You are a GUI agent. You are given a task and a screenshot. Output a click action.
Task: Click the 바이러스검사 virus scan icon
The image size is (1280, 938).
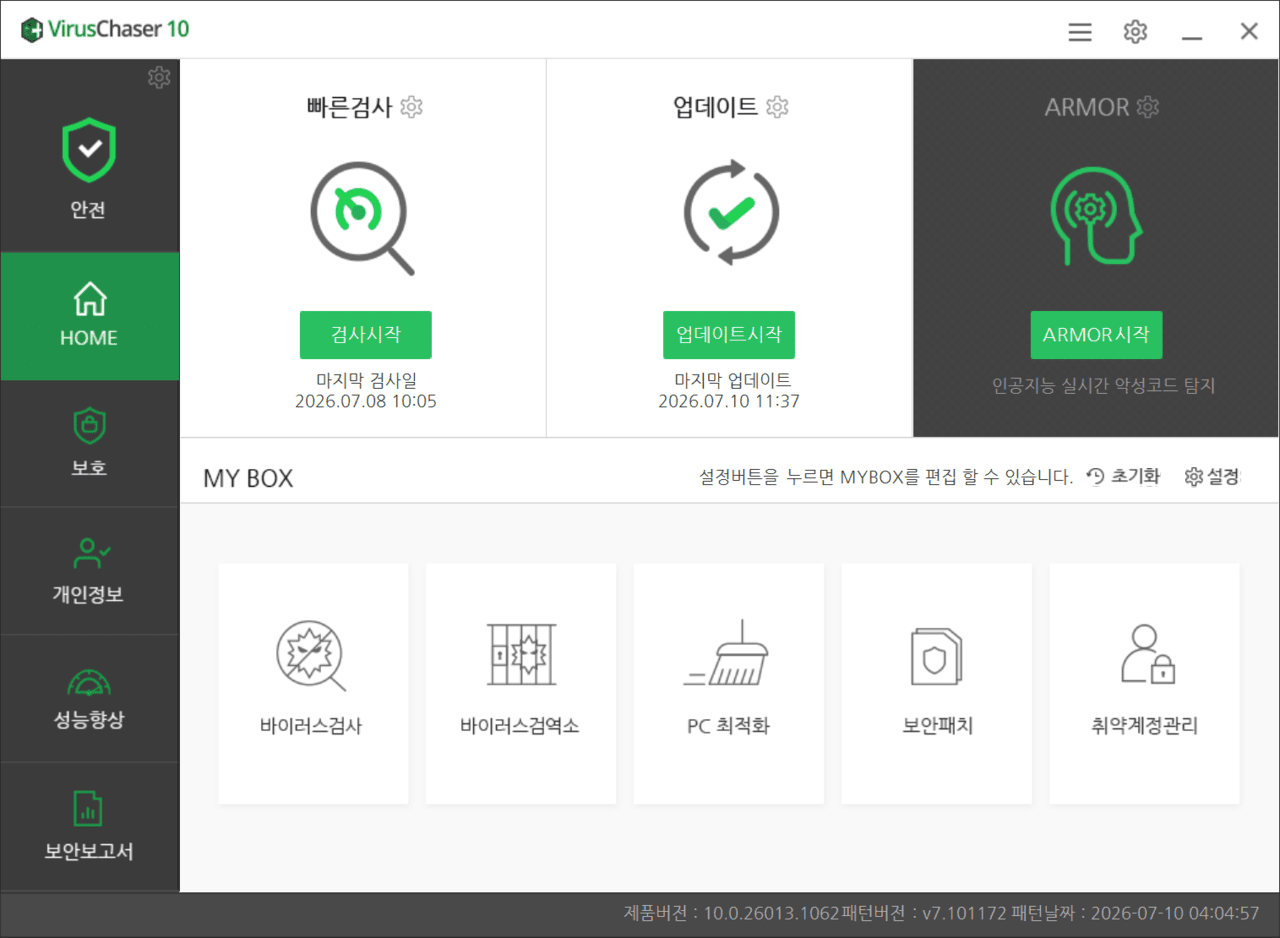tap(311, 657)
